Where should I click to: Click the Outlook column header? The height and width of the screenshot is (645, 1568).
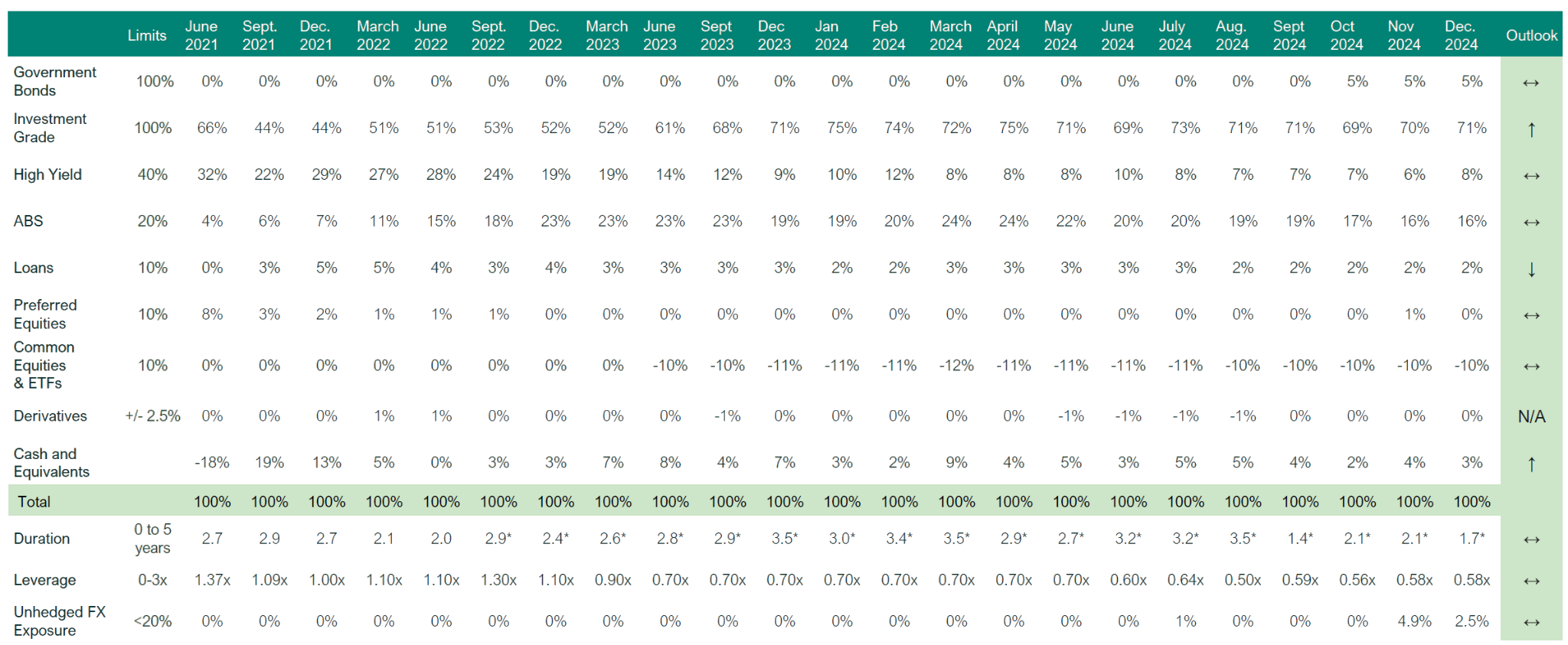1531,35
